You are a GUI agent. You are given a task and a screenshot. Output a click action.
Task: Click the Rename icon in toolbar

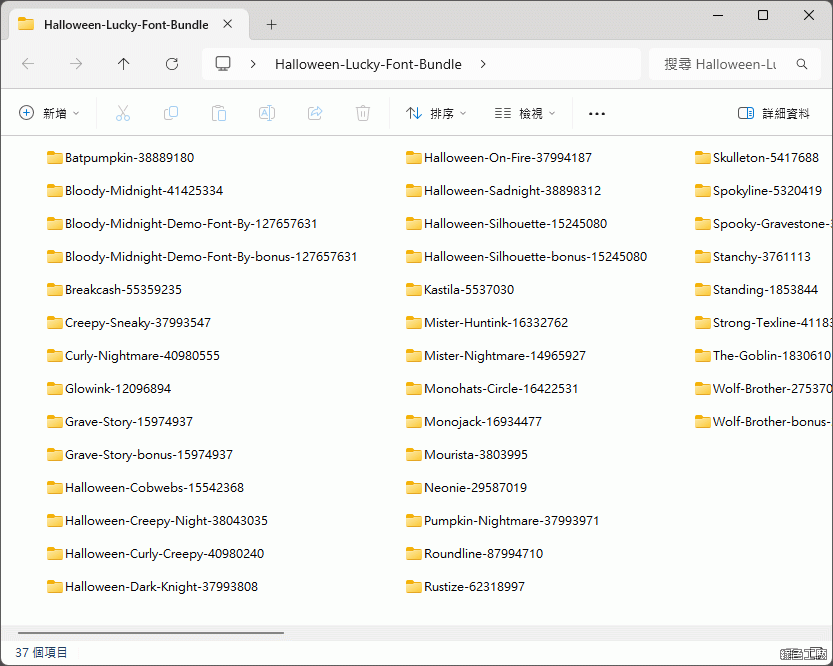click(x=267, y=113)
